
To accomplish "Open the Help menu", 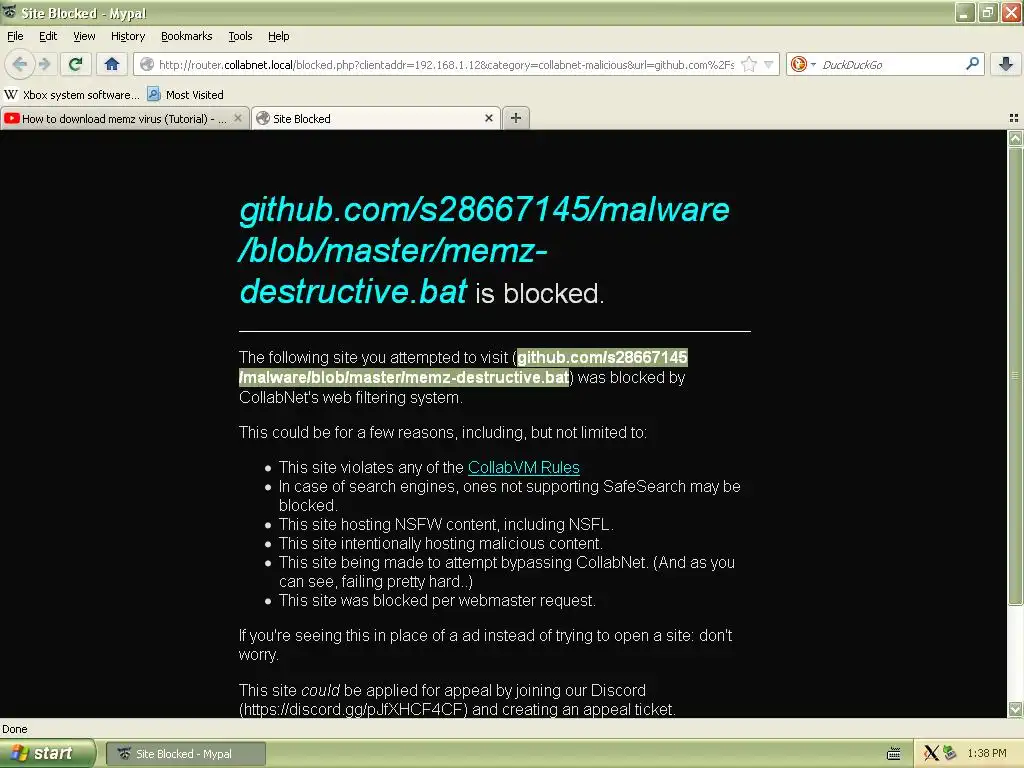I will coord(279,36).
